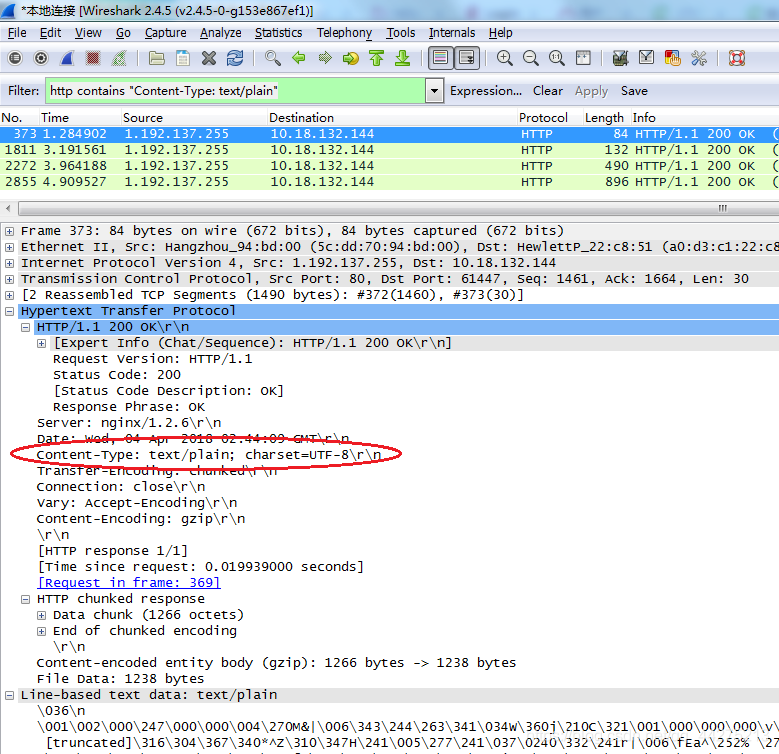Viewport: 779px width, 754px height.
Task: Open the Edit menu
Action: (x=50, y=33)
